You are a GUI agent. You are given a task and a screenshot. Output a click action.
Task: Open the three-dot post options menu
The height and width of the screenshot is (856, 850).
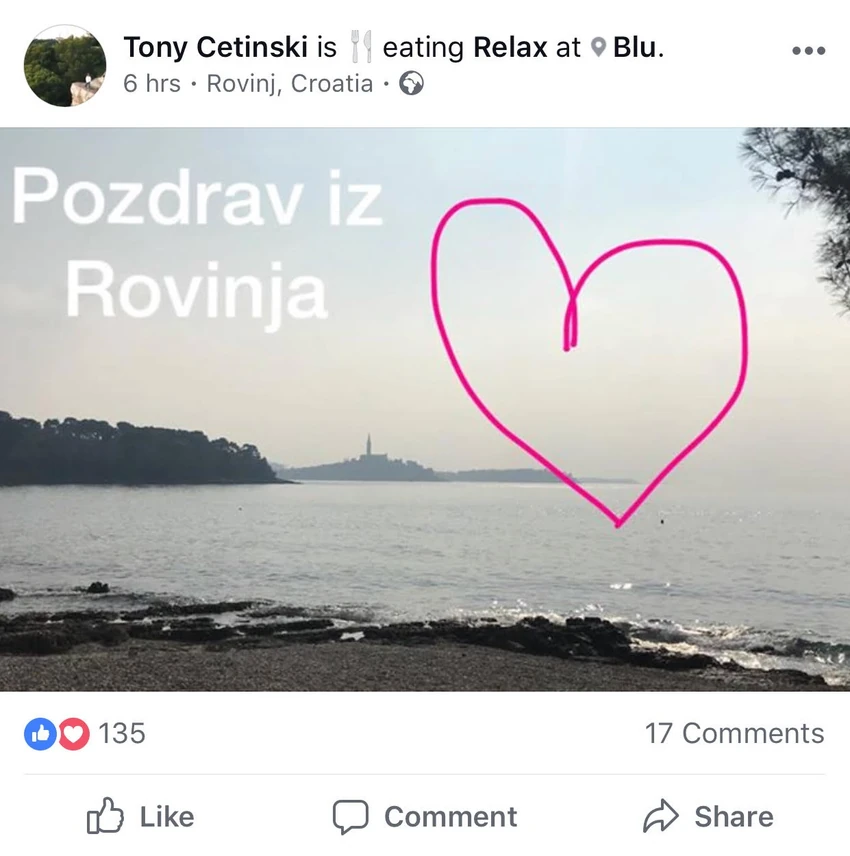[x=809, y=51]
